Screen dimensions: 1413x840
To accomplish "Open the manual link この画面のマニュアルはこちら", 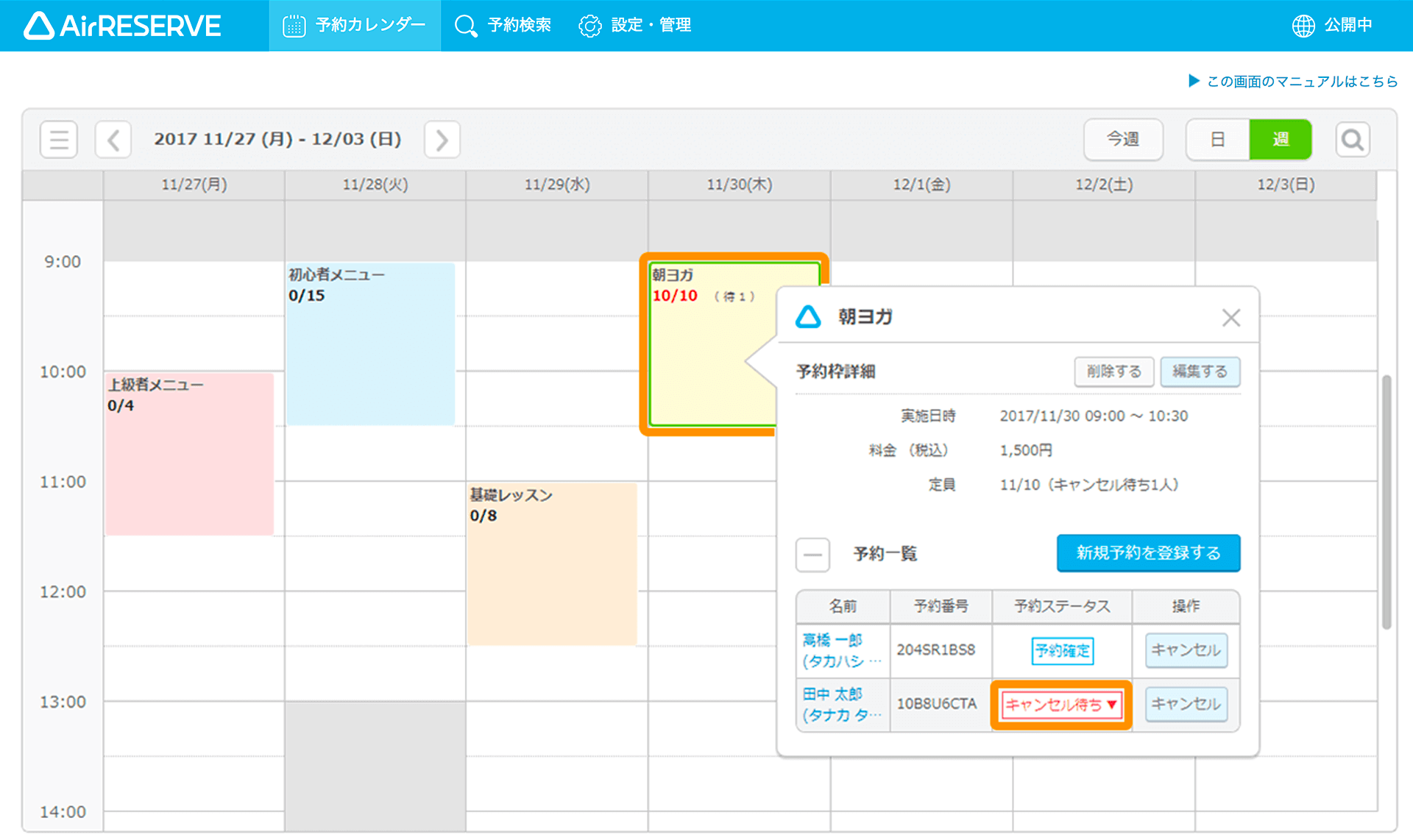I will [x=1301, y=82].
